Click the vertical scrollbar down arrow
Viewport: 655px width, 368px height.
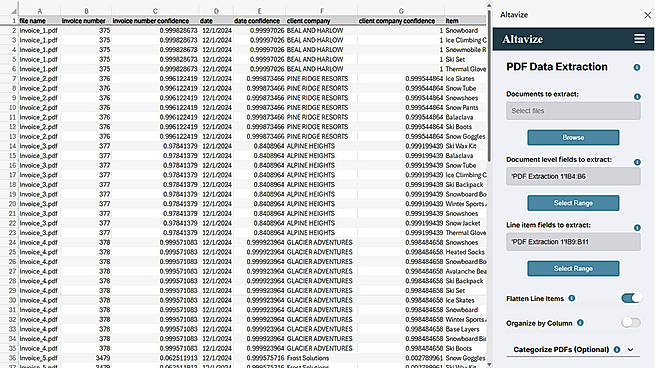pyautogui.click(x=489, y=364)
